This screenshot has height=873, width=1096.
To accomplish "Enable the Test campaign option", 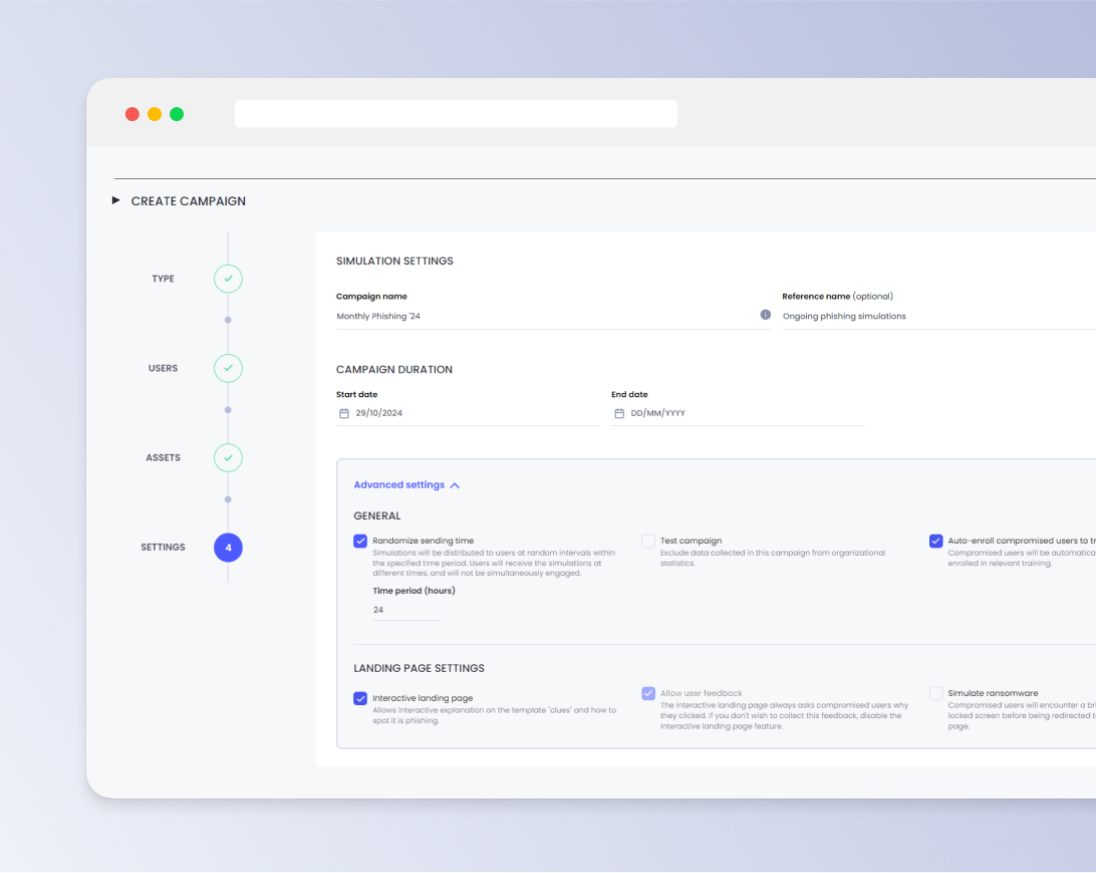I will (x=648, y=541).
